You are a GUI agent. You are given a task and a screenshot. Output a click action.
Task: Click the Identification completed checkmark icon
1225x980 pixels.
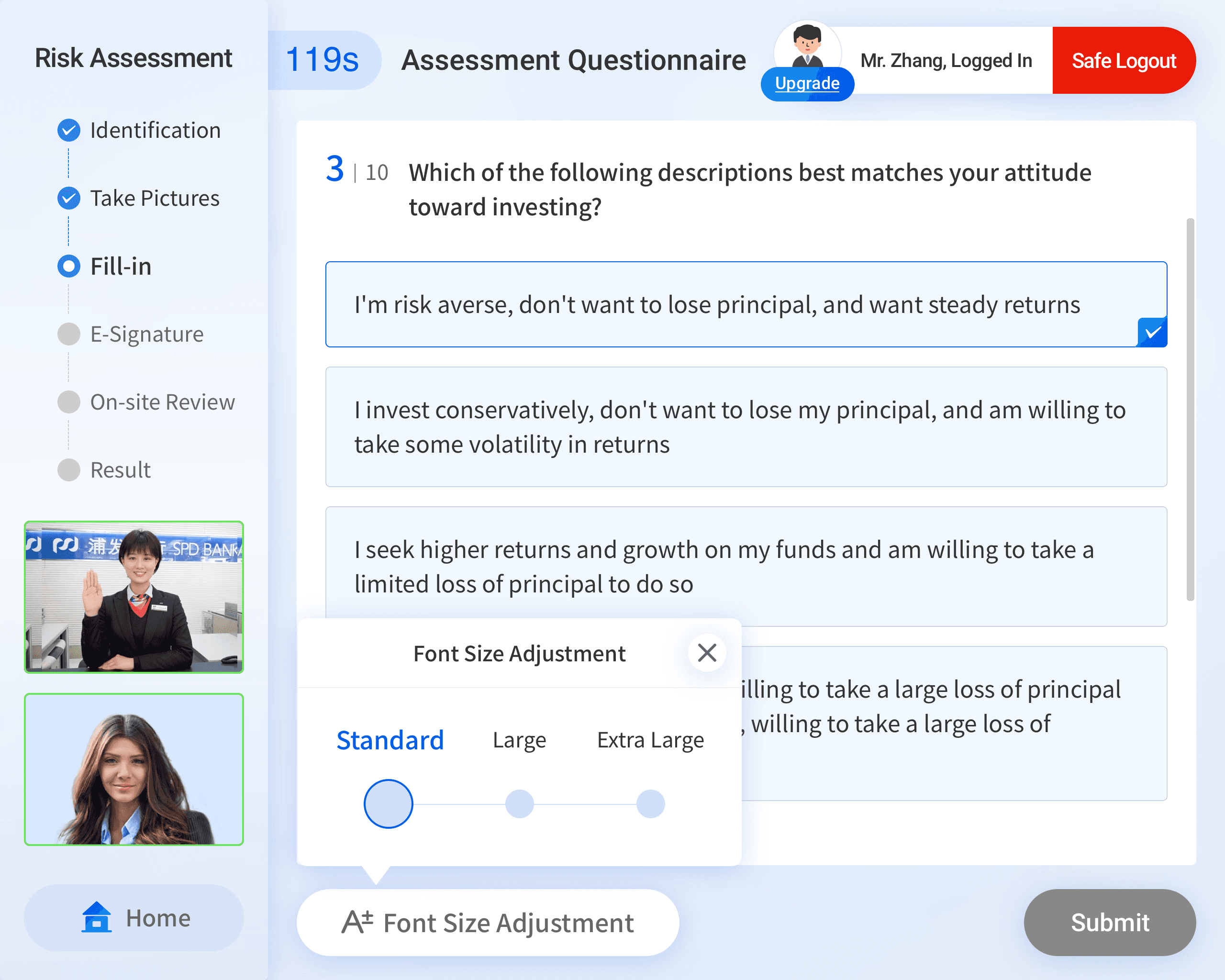69,131
